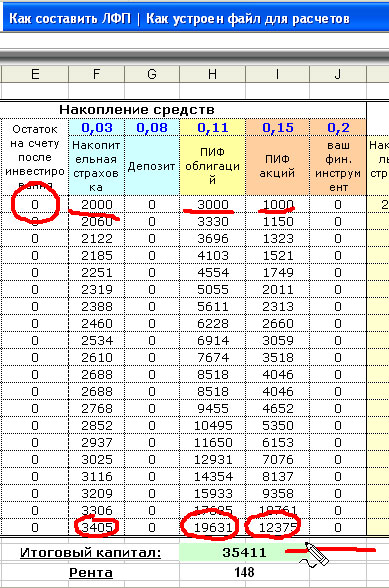Click the 'Депозит' header cell
The image size is (389, 588).
coord(152,166)
